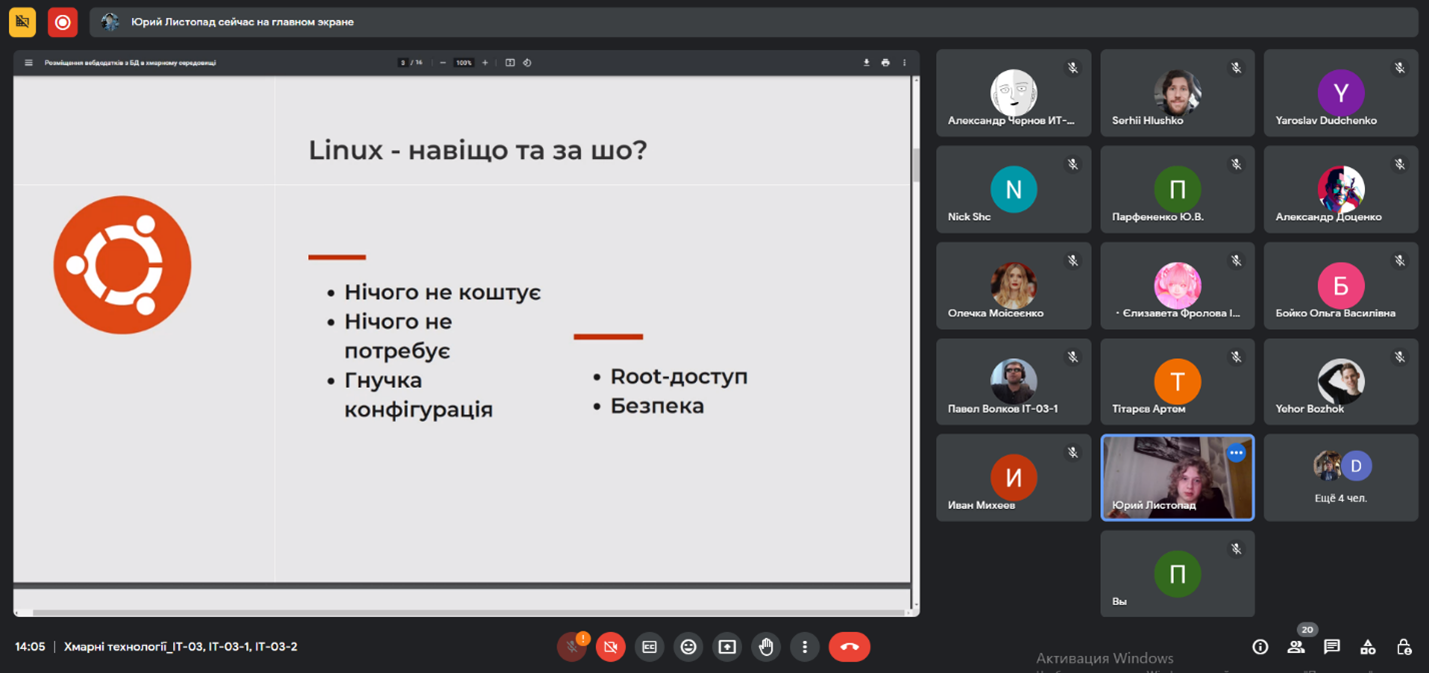Viewport: 1429px width, 673px height.
Task: Click the 'Нічого не коштує' bullet
Action: click(x=442, y=292)
